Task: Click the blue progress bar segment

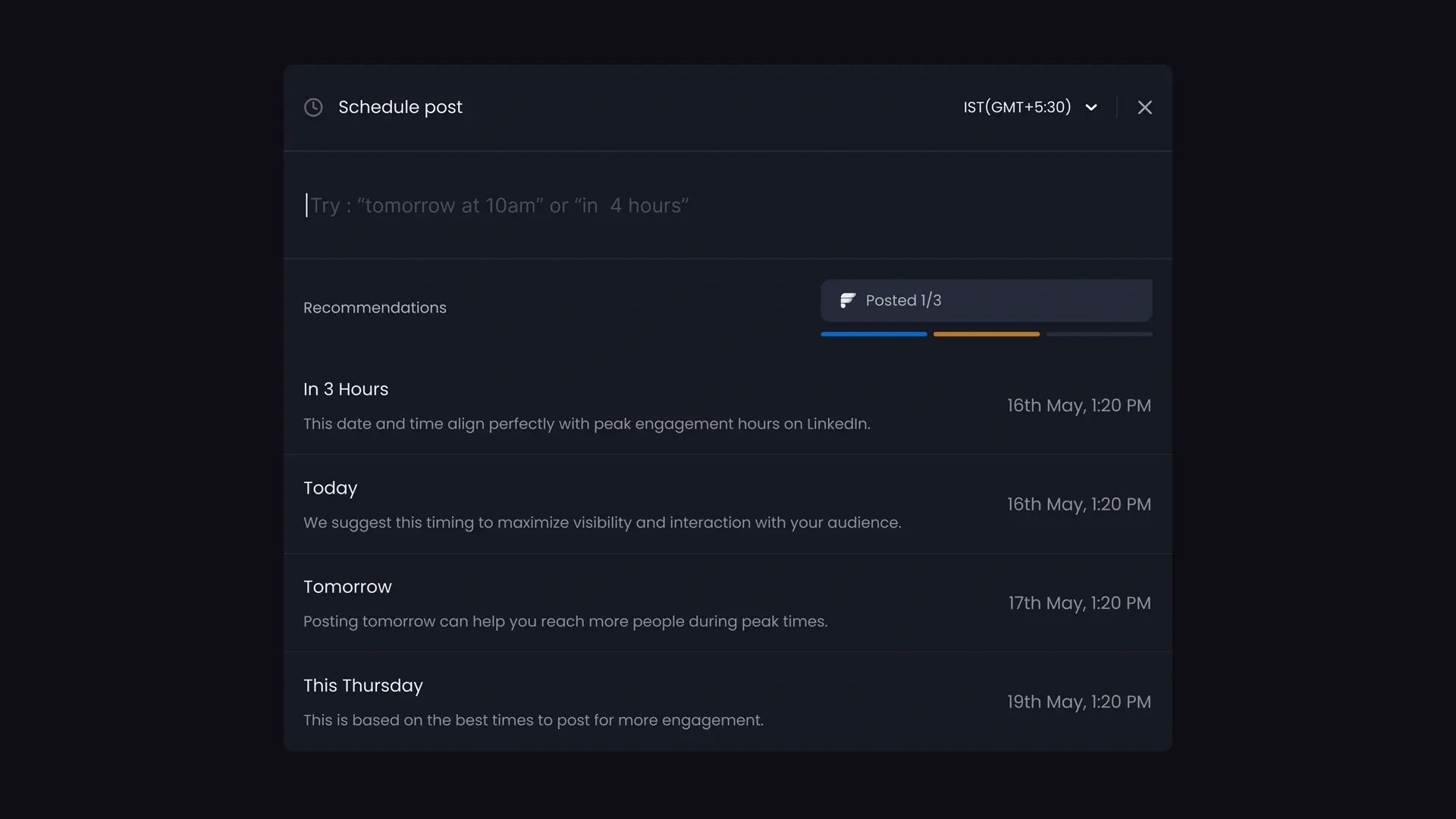Action: click(874, 334)
